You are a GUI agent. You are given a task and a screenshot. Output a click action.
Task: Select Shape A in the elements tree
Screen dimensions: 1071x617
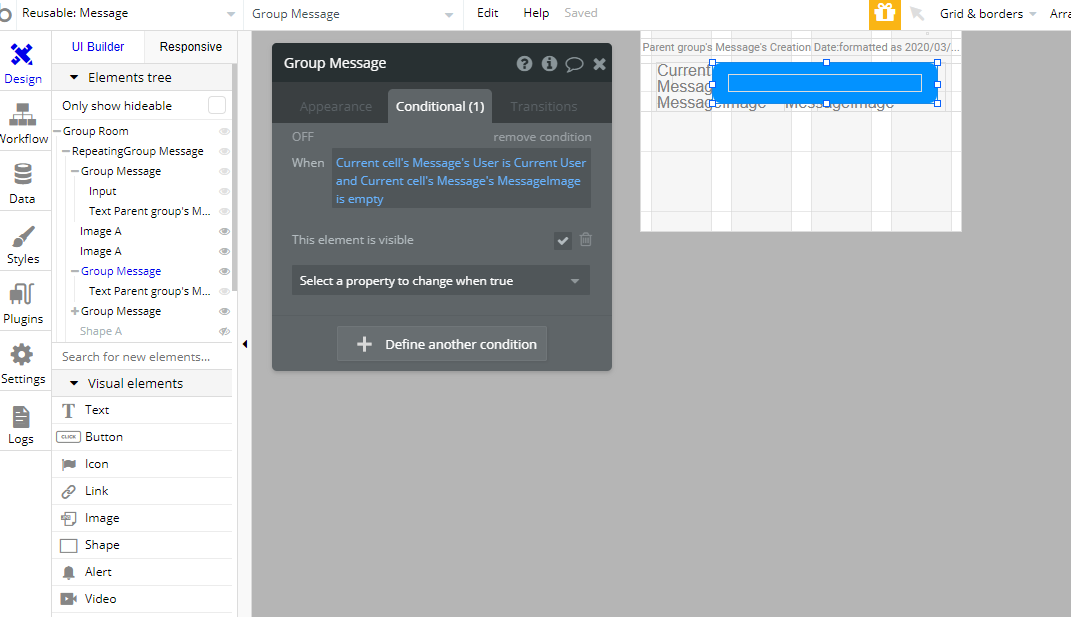[100, 331]
